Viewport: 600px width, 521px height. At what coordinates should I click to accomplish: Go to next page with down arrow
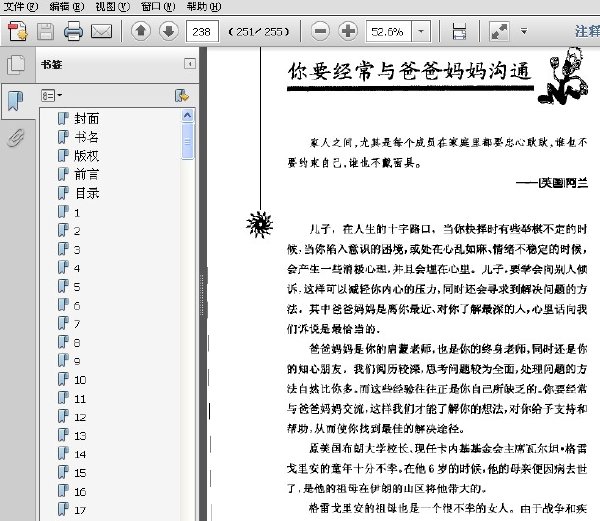click(x=169, y=31)
